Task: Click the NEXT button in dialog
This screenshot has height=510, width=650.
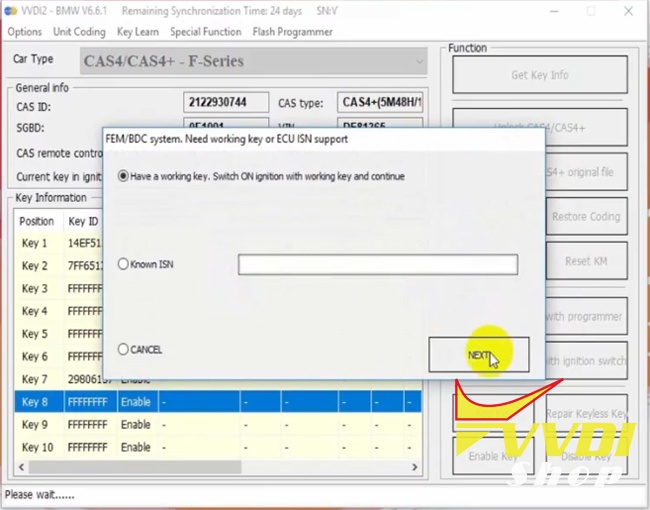Action: (x=479, y=355)
